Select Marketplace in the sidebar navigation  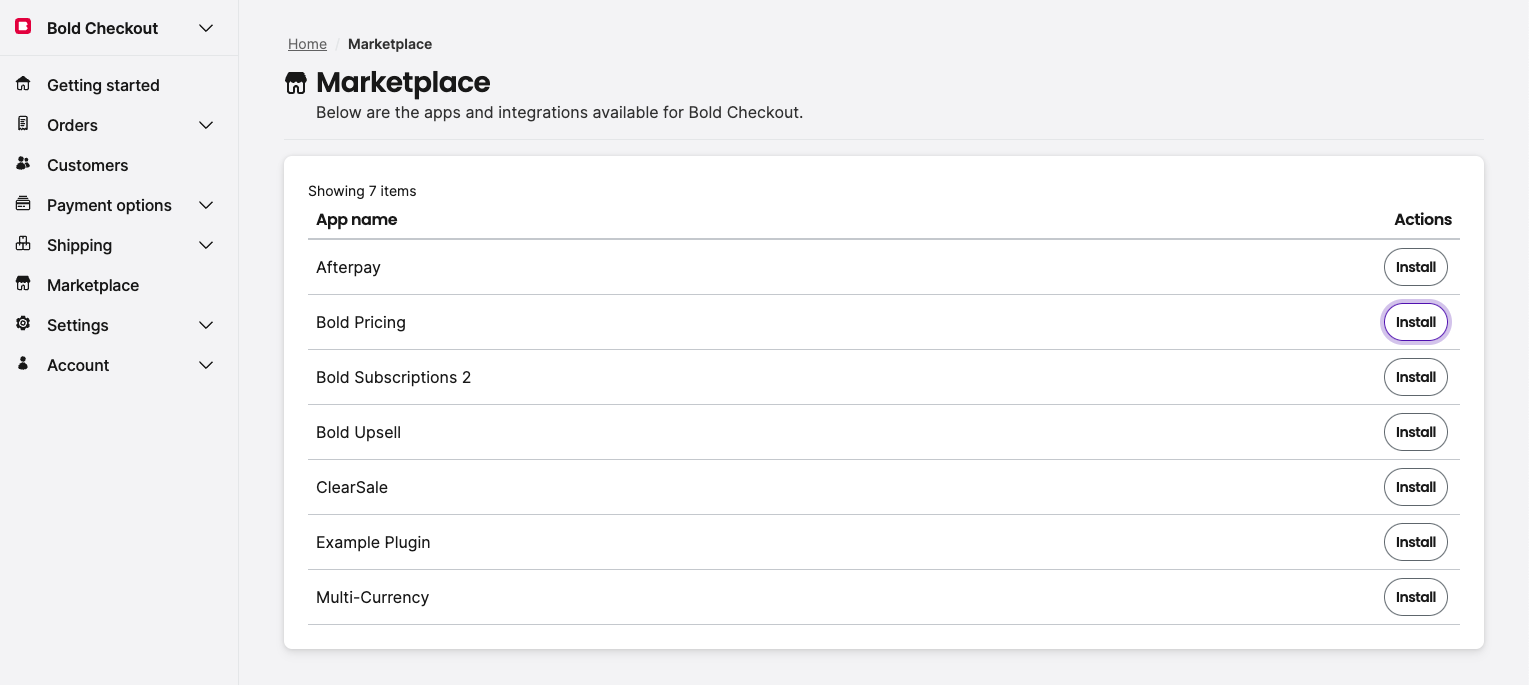[92, 284]
